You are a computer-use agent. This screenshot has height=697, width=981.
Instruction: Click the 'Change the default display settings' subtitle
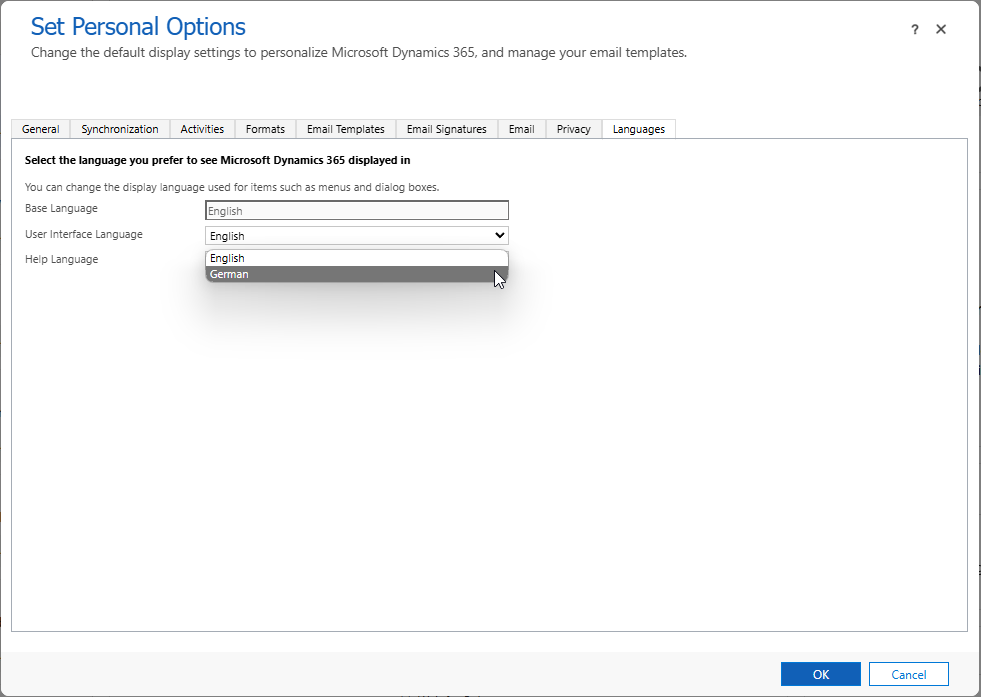pyautogui.click(x=359, y=53)
